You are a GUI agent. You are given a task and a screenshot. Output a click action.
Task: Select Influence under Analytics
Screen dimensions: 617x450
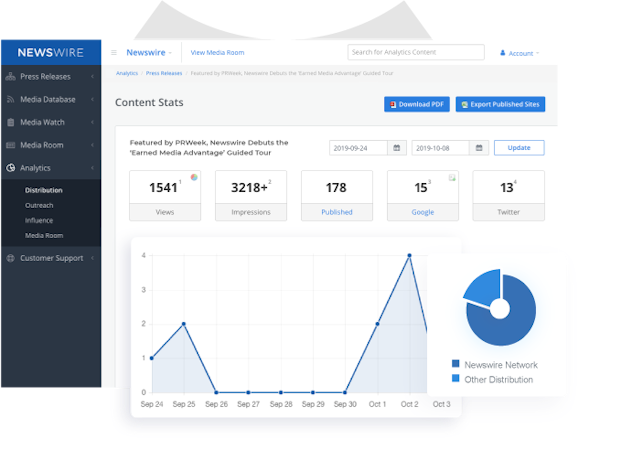point(39,220)
